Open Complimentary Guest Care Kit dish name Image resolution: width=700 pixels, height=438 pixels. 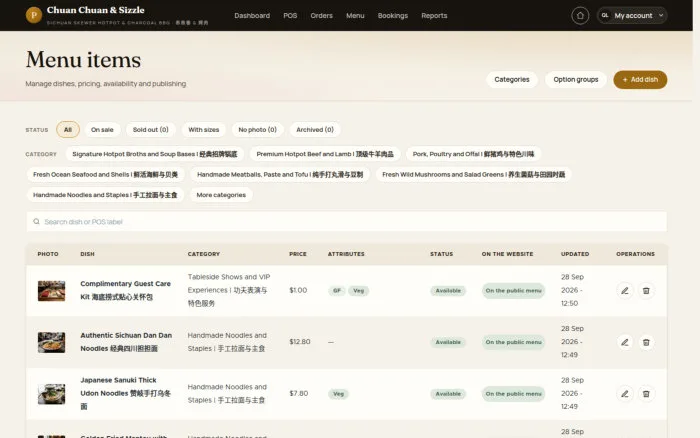point(125,290)
